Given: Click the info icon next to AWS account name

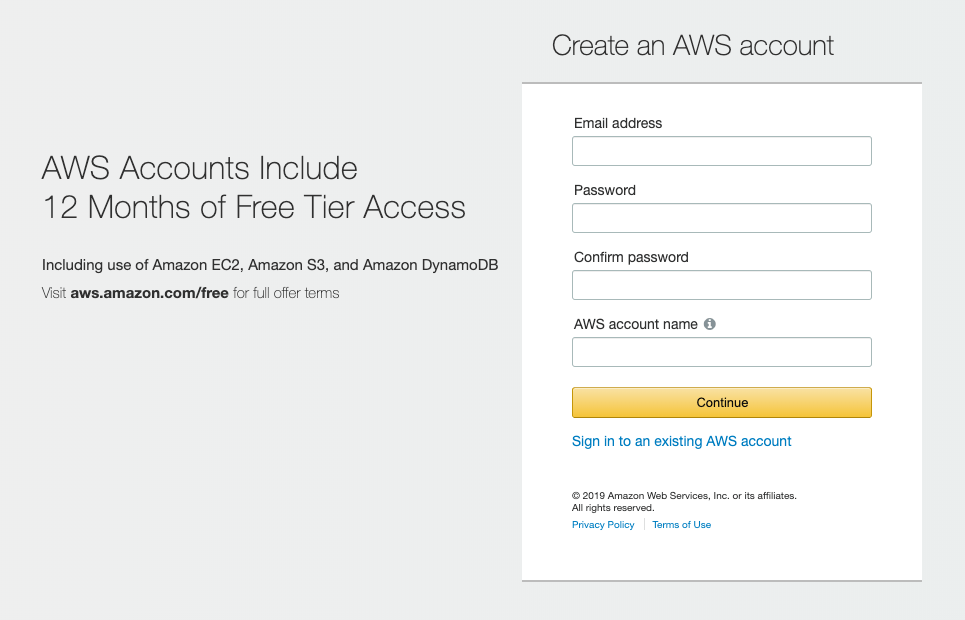Looking at the screenshot, I should (710, 323).
